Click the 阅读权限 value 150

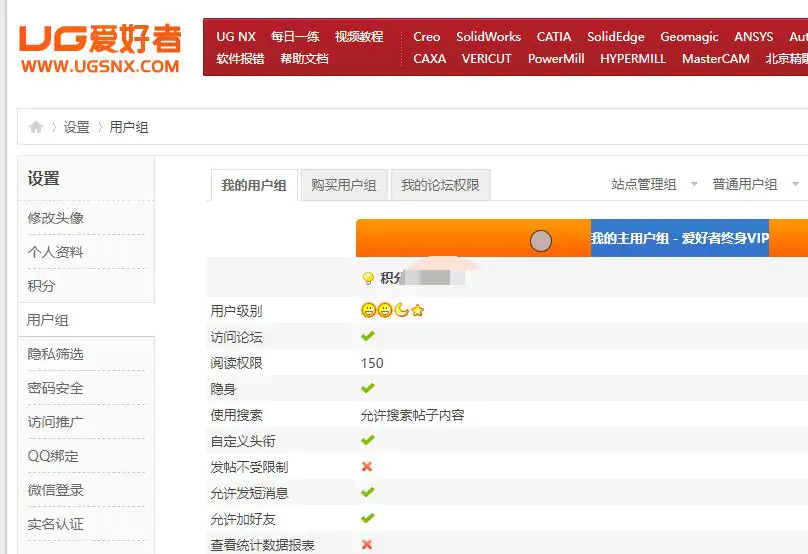pos(372,363)
